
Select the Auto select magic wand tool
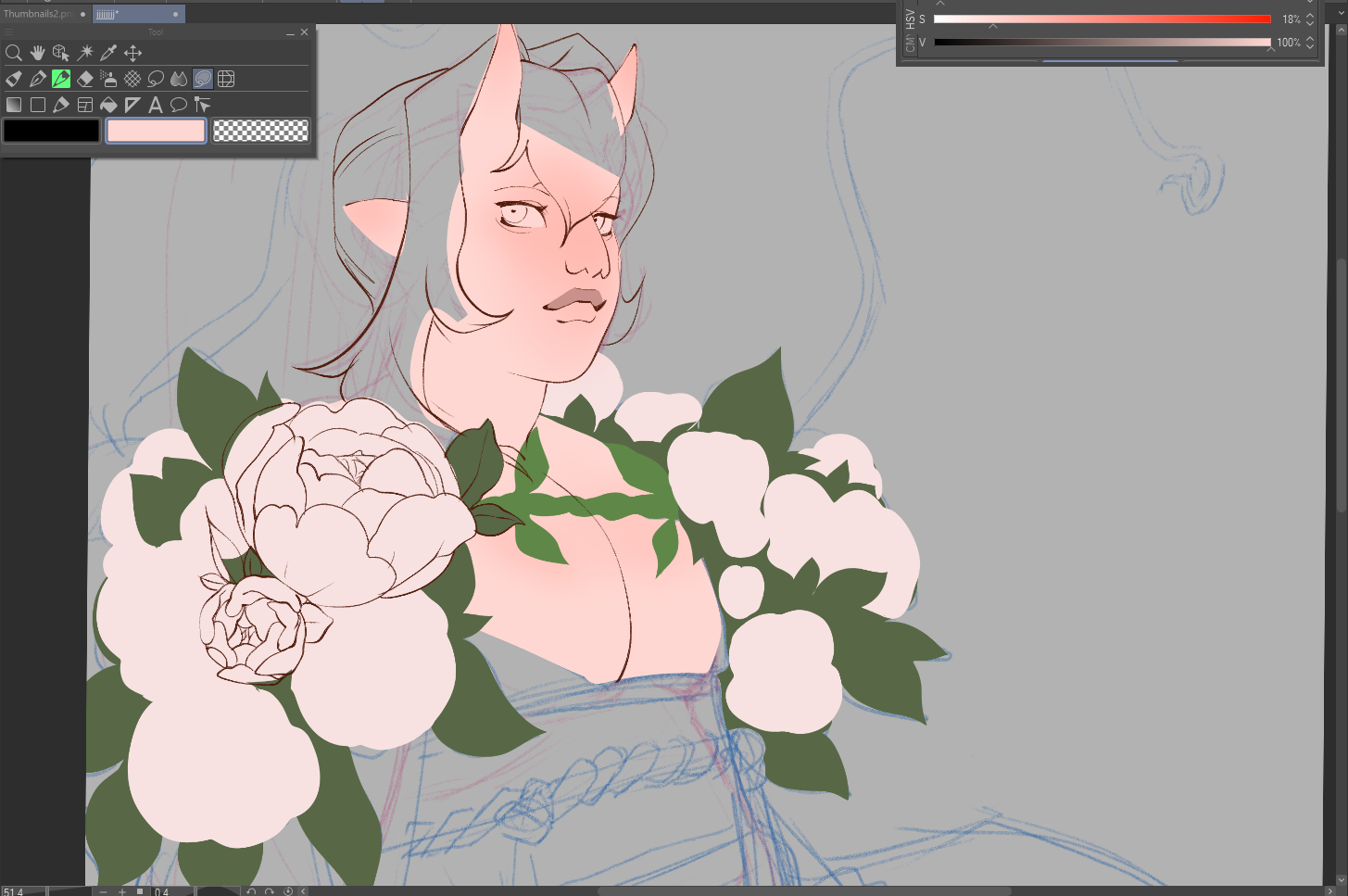tap(85, 53)
